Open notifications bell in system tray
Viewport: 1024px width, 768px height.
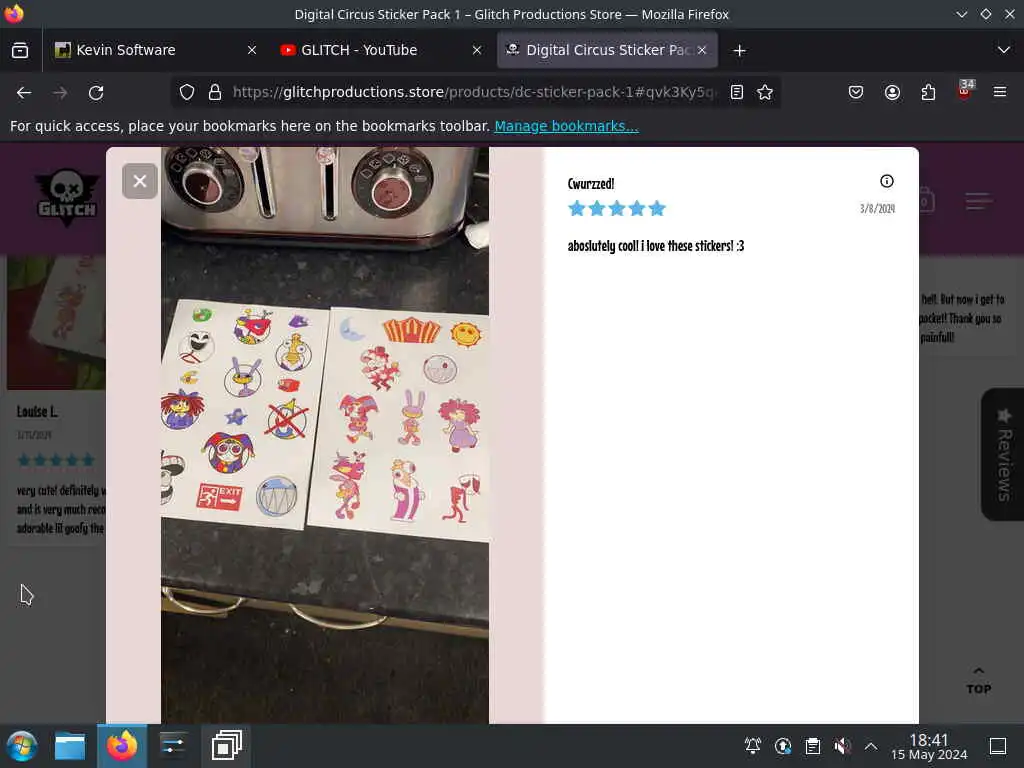click(x=752, y=745)
